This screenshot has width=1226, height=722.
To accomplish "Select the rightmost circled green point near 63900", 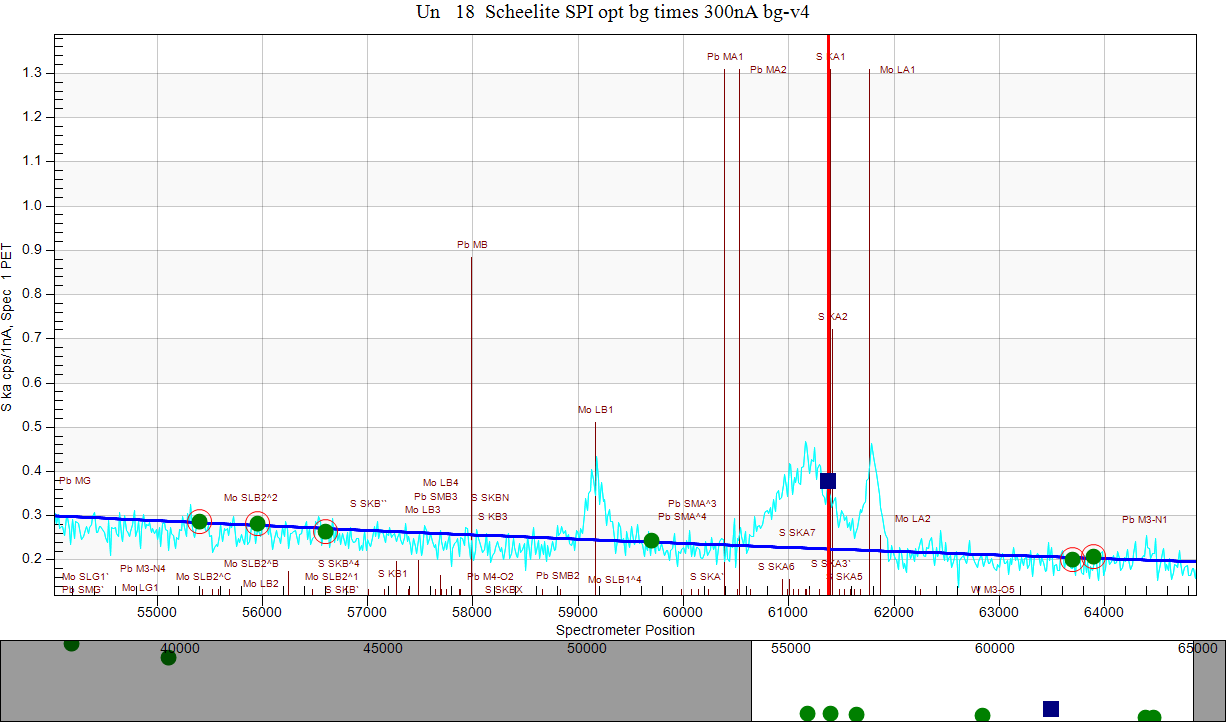I will click(1093, 557).
